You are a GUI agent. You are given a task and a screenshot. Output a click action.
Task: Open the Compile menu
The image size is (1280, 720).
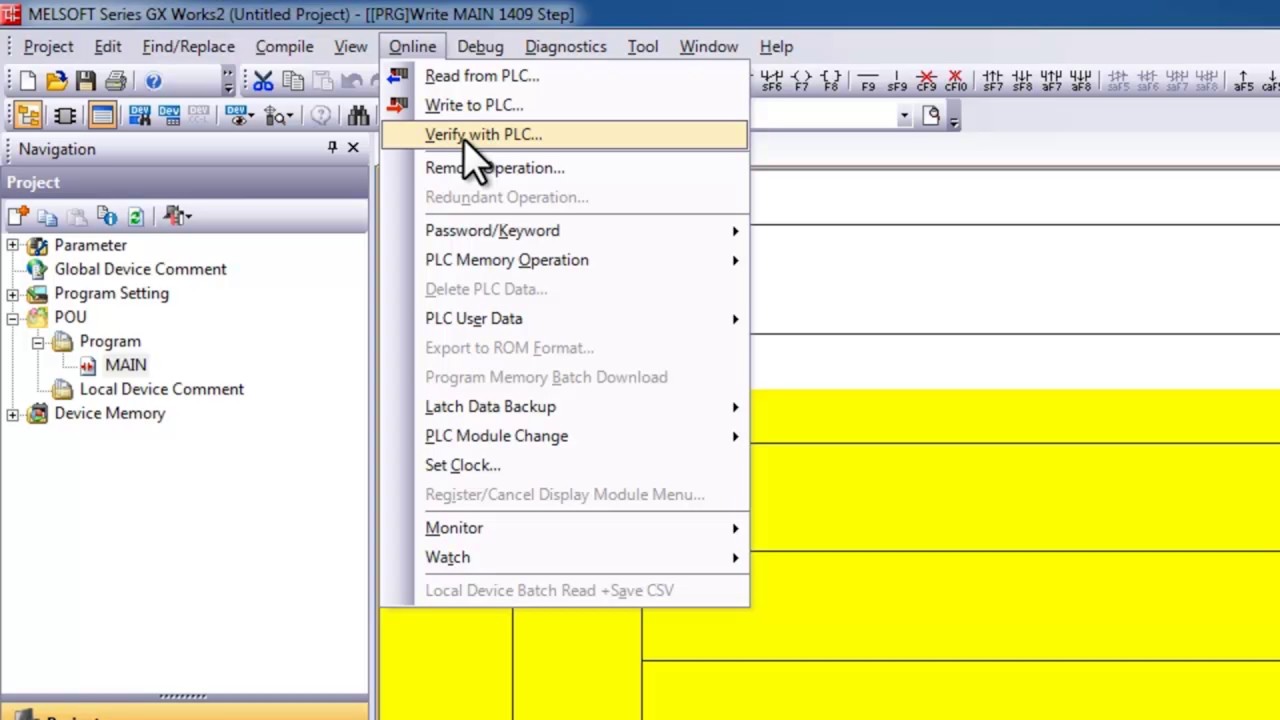[x=284, y=46]
